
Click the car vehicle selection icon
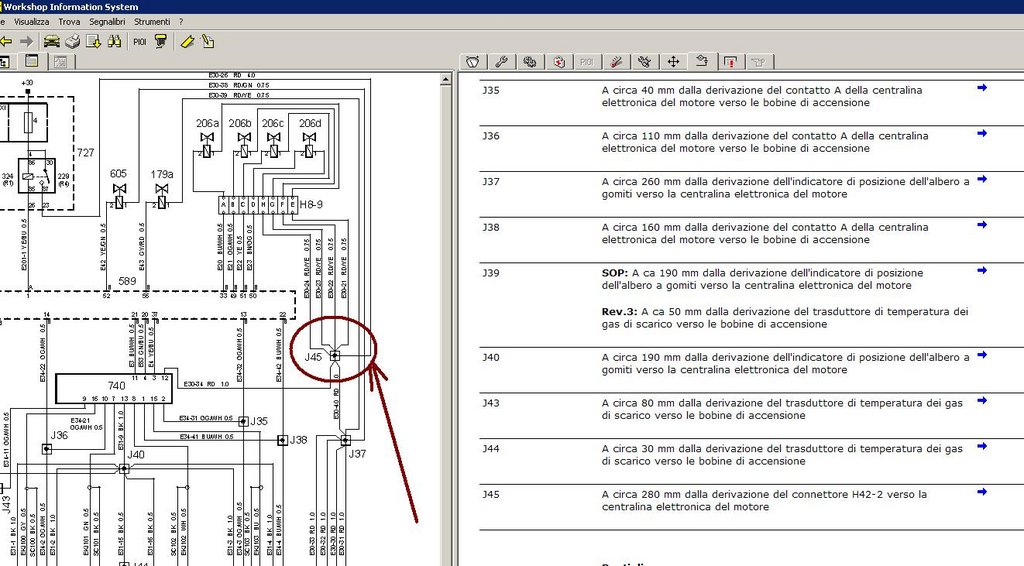click(x=50, y=42)
